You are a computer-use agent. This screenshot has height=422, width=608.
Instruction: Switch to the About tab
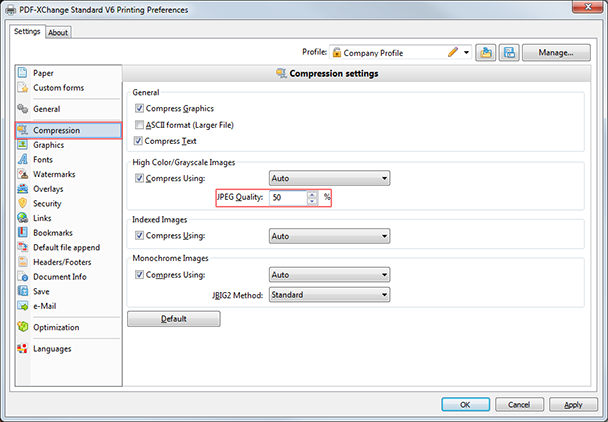pos(58,33)
